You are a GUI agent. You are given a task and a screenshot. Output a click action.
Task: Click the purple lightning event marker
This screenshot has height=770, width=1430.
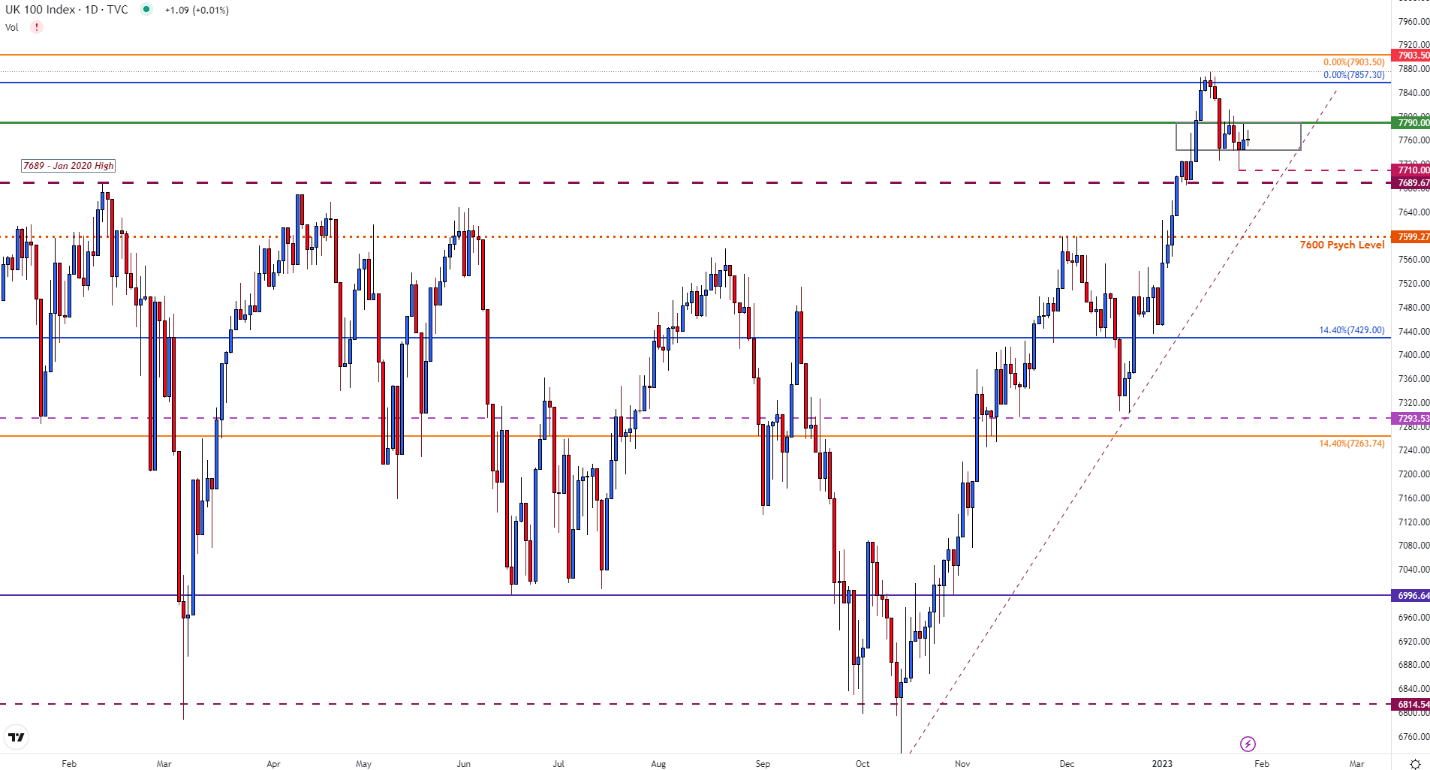click(x=1248, y=744)
